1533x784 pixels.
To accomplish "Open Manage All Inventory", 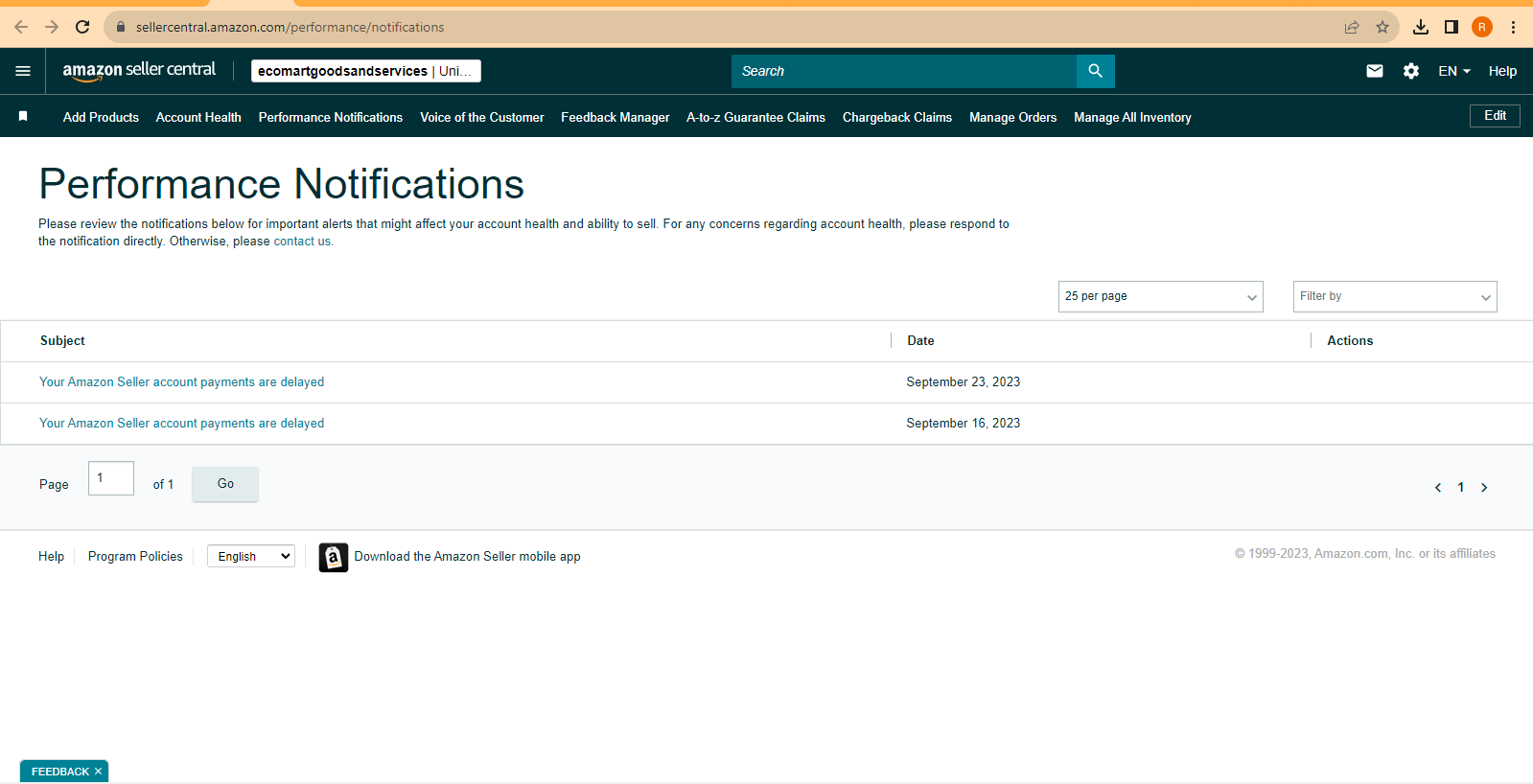I will [x=1132, y=117].
